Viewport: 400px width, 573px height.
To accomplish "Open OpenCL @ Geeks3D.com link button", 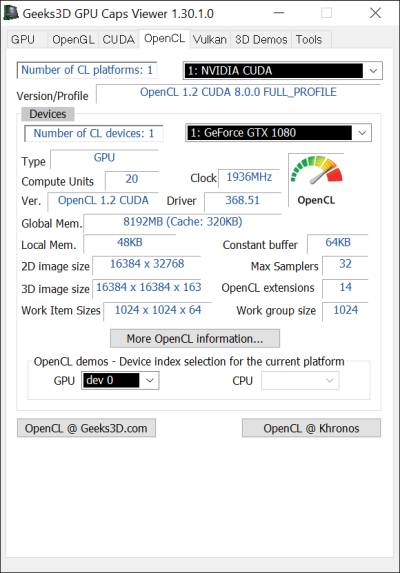I will 87,428.
